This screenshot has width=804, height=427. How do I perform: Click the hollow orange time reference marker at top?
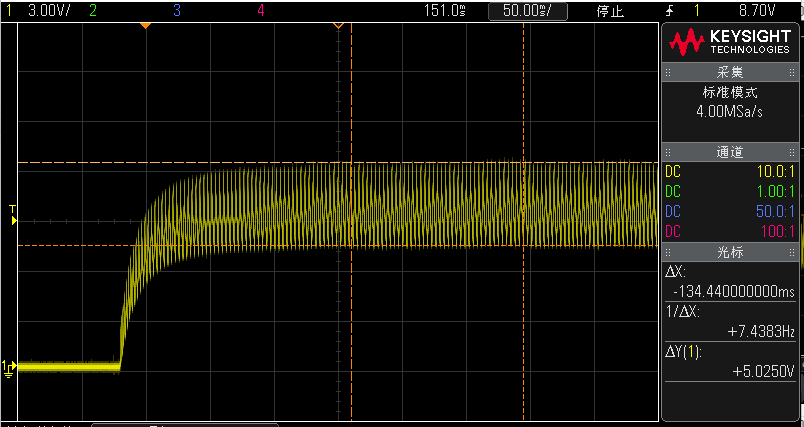pos(338,25)
